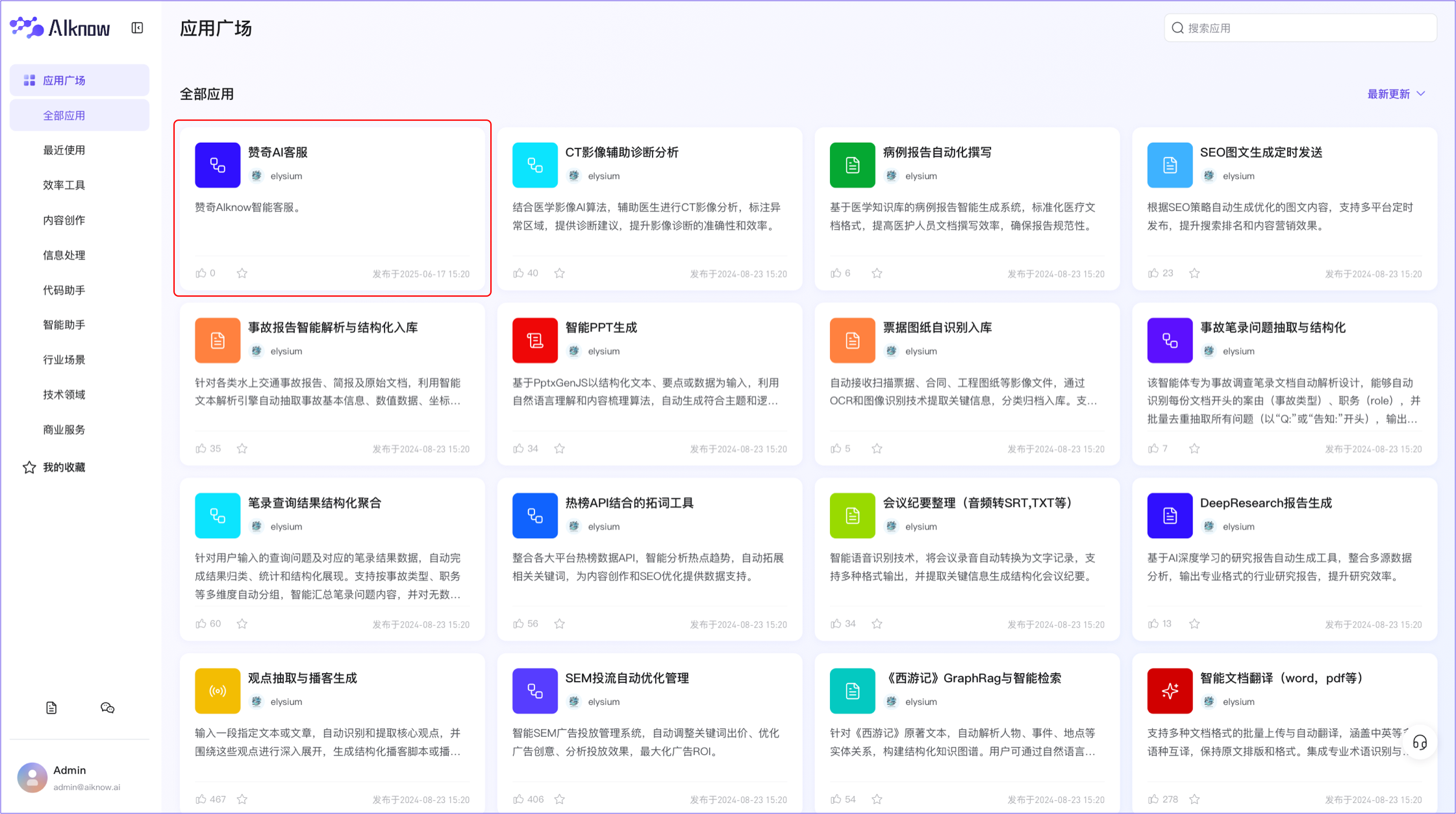Open the chat icon at sidebar bottom
The height and width of the screenshot is (814, 1456).
click(107, 708)
